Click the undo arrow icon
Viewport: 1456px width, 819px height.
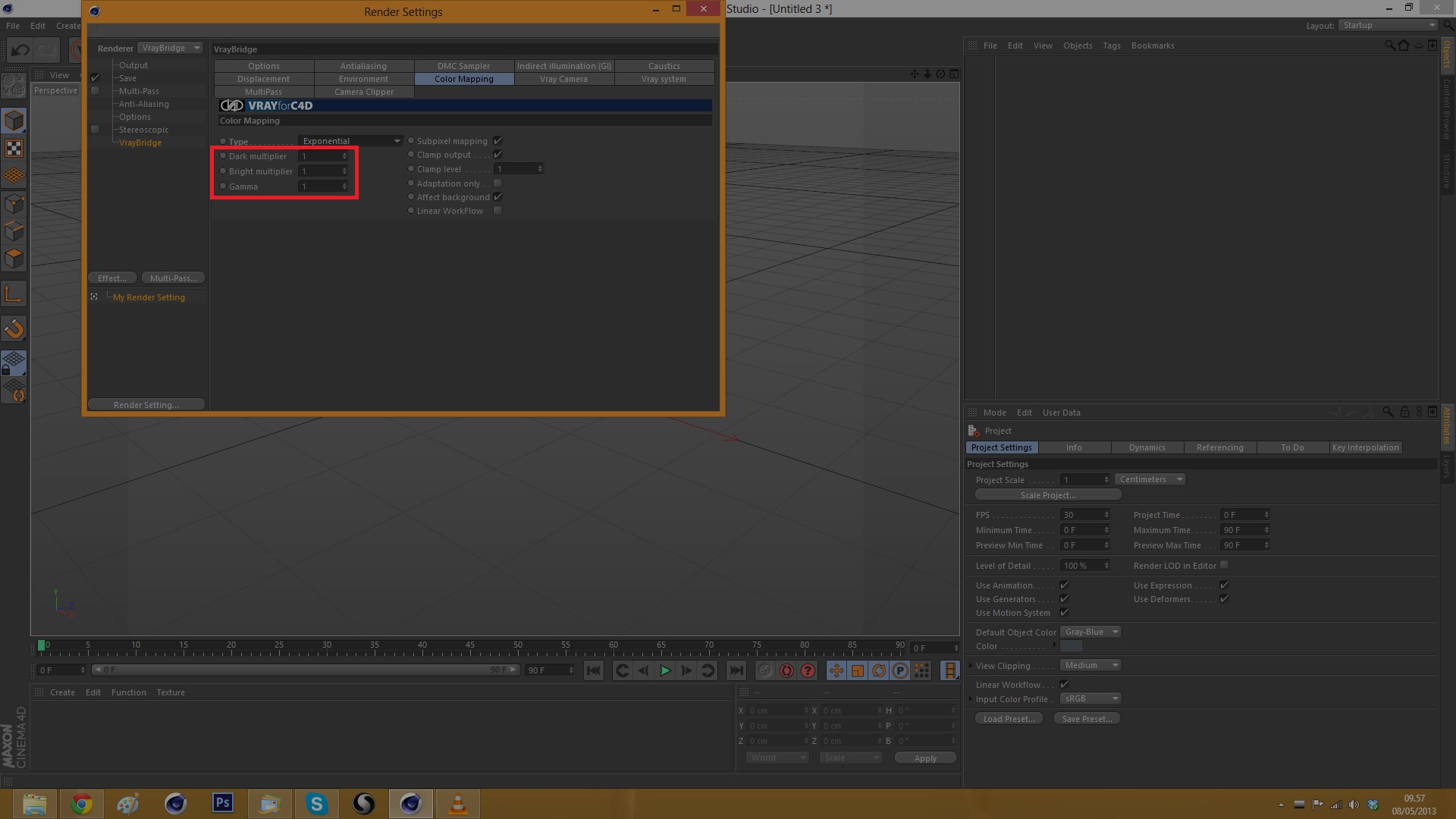click(20, 51)
